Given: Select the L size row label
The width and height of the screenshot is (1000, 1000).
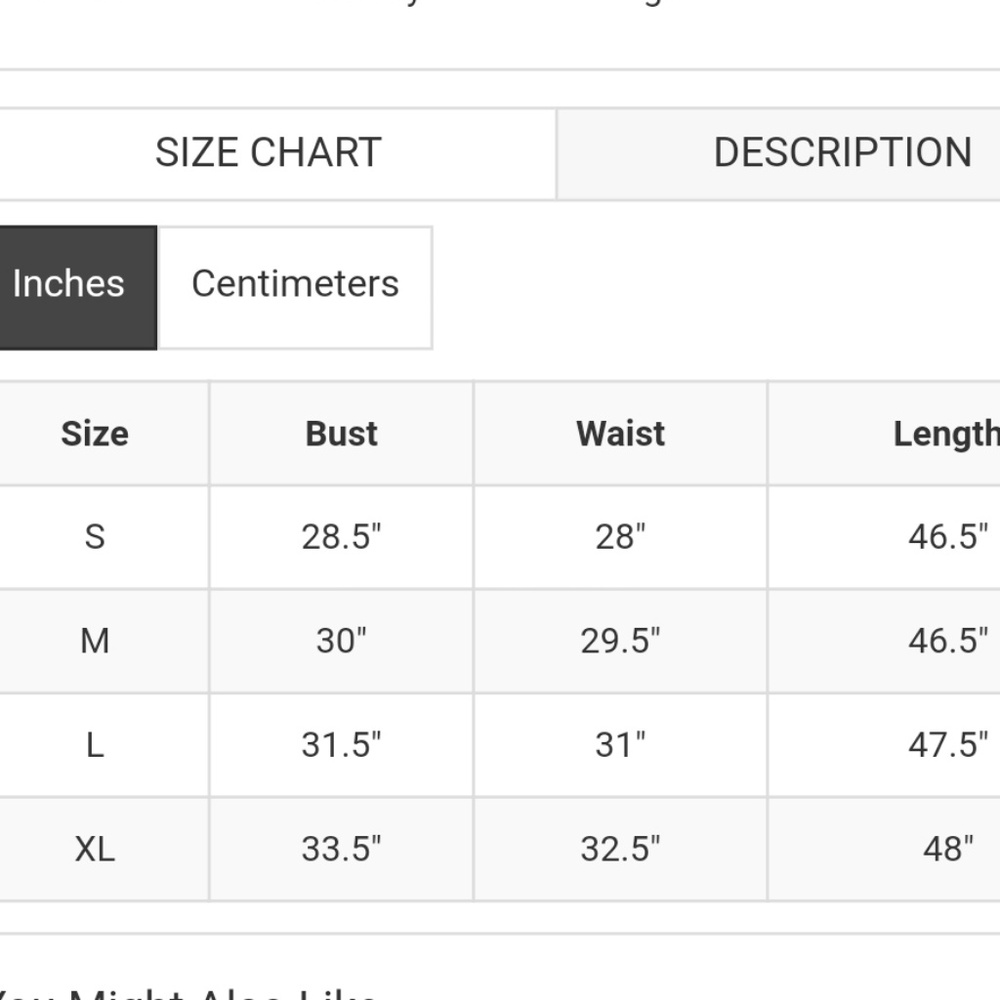Looking at the screenshot, I should (95, 745).
